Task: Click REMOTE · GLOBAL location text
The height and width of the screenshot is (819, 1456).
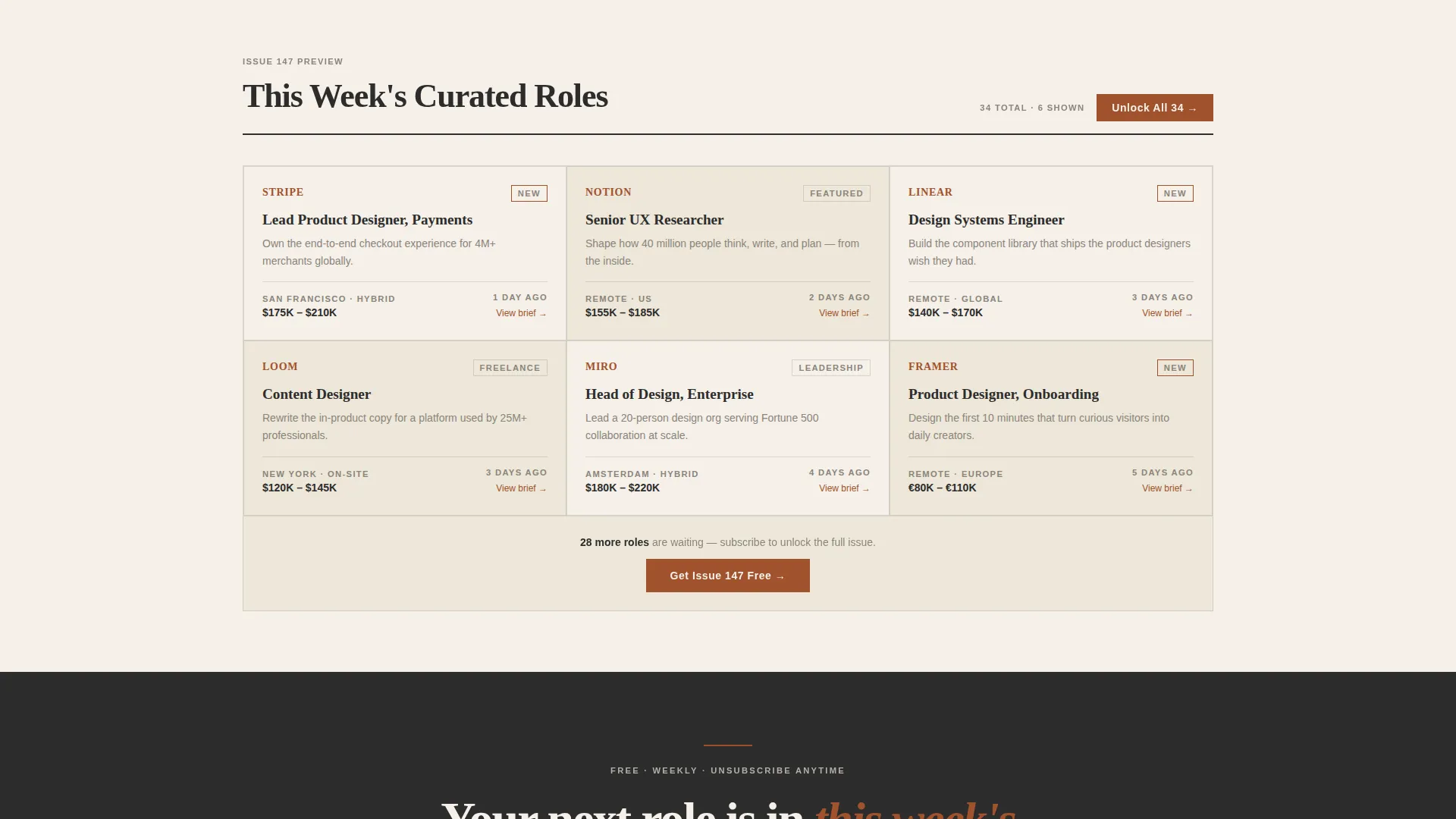Action: click(x=955, y=299)
